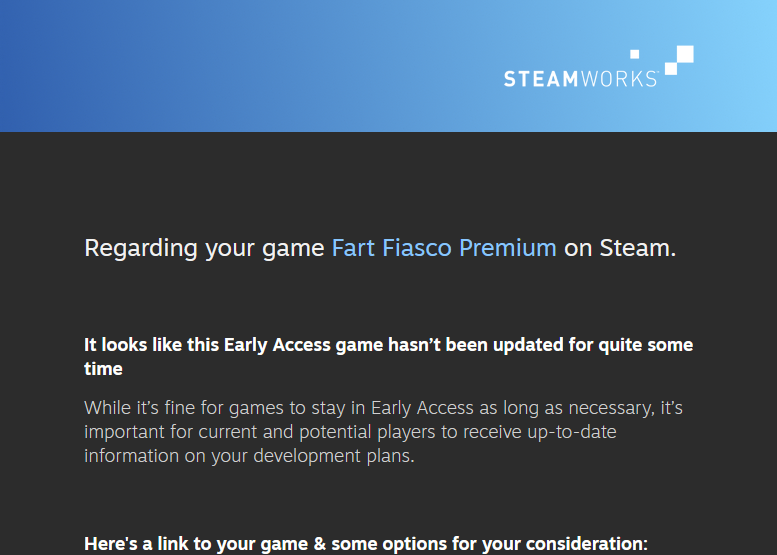Click the line "information on your development plans."
Screen dimensions: 777x555
[x=248, y=456]
